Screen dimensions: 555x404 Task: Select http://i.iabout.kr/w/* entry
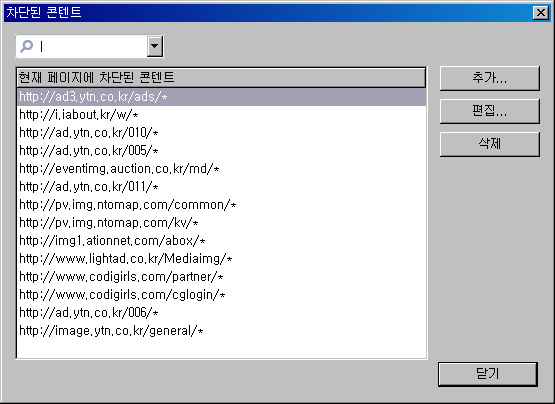pos(221,115)
